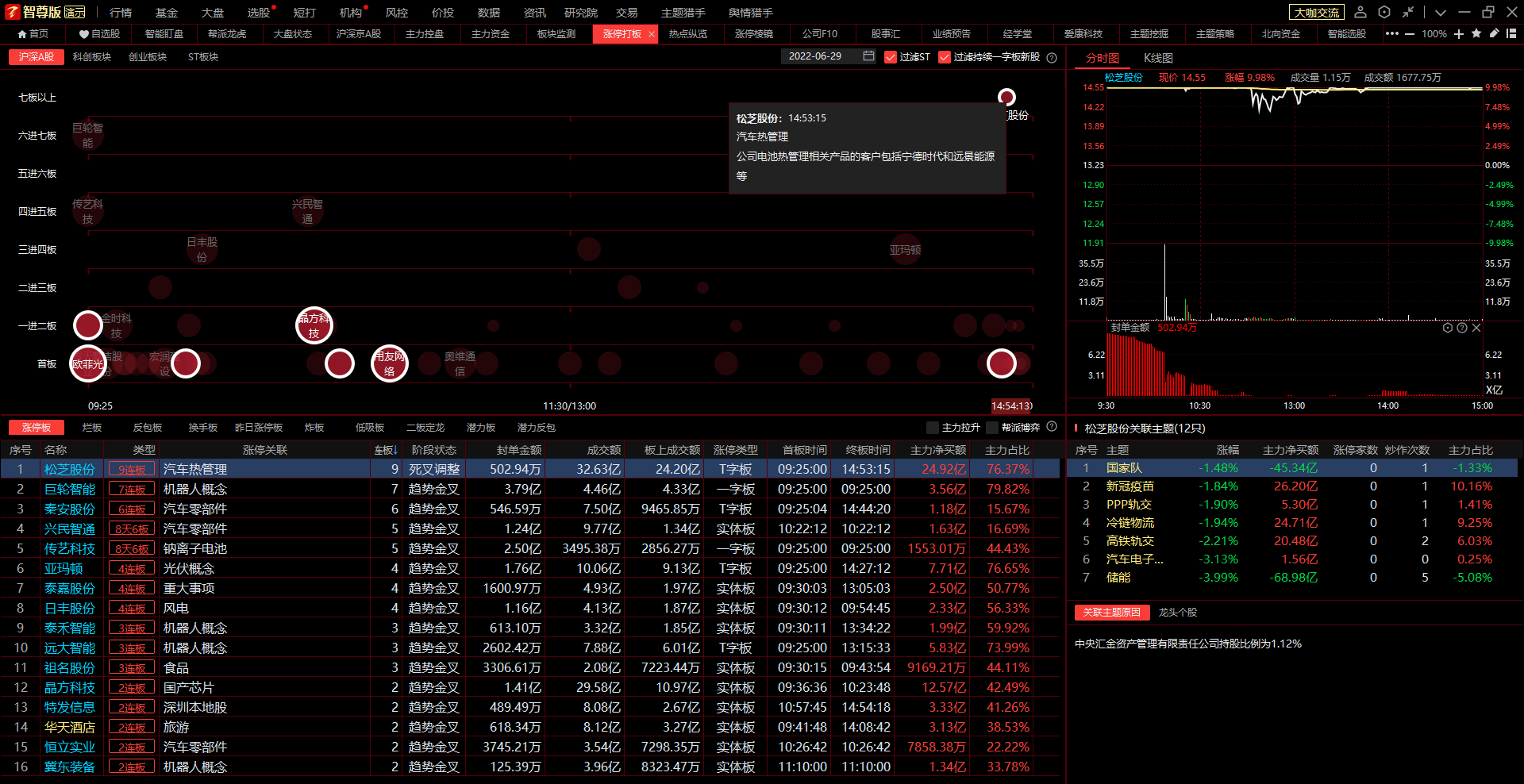Open the calendar date picker icon
1524x784 pixels.
(868, 56)
